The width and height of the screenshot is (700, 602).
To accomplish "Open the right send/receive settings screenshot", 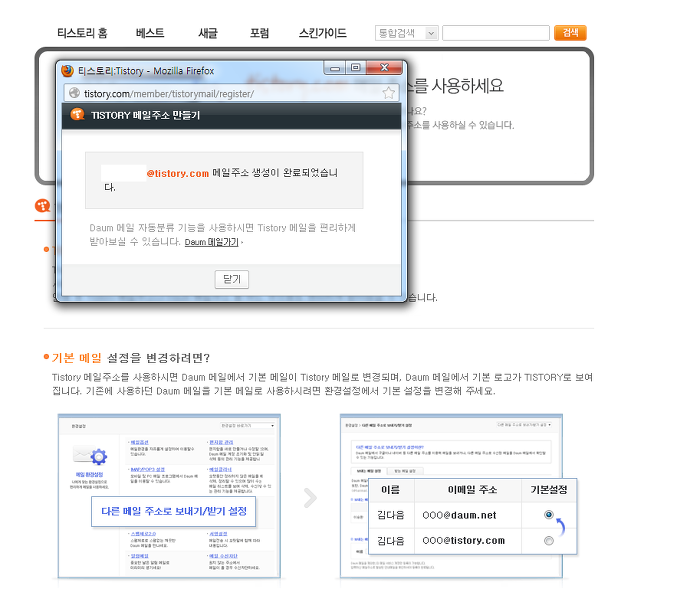I will point(451,496).
